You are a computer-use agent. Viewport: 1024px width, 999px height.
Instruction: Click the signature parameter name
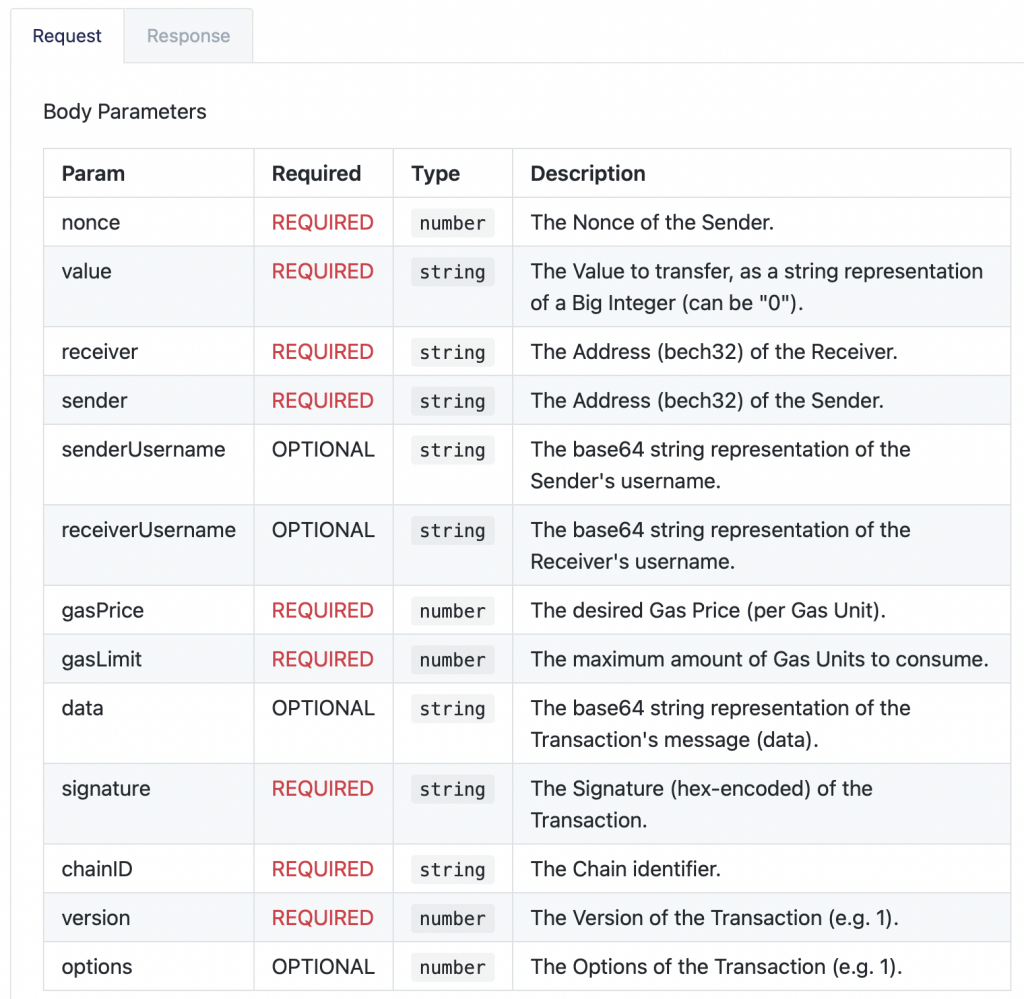click(106, 789)
